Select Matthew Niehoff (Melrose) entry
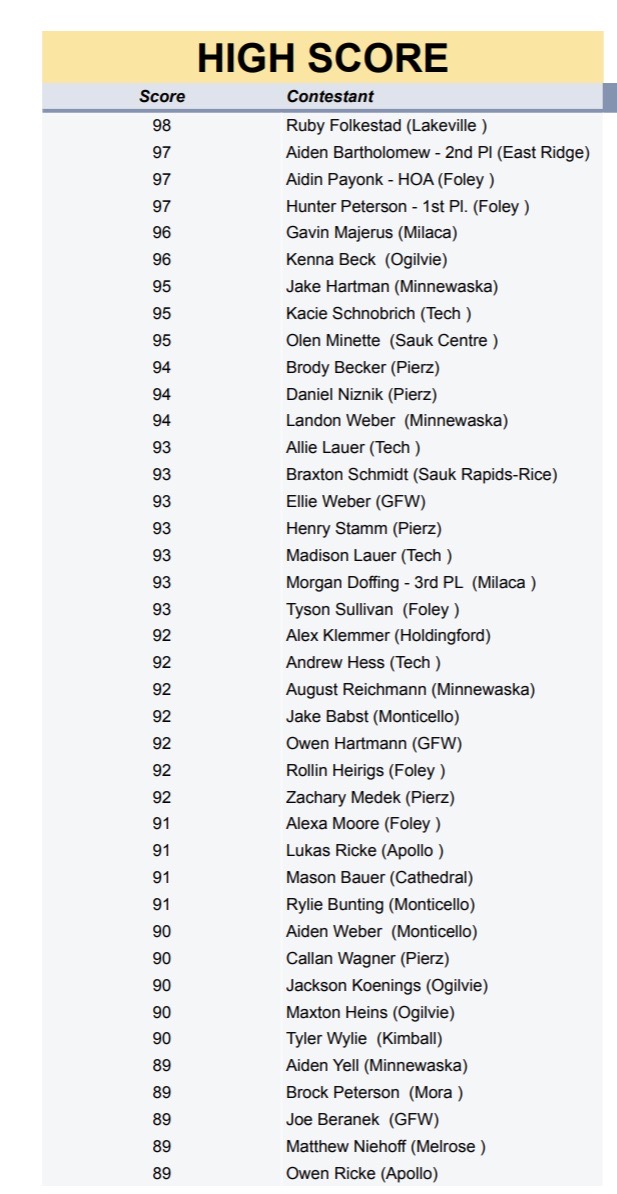Viewport: 617px width, 1194px height. coord(386,1146)
